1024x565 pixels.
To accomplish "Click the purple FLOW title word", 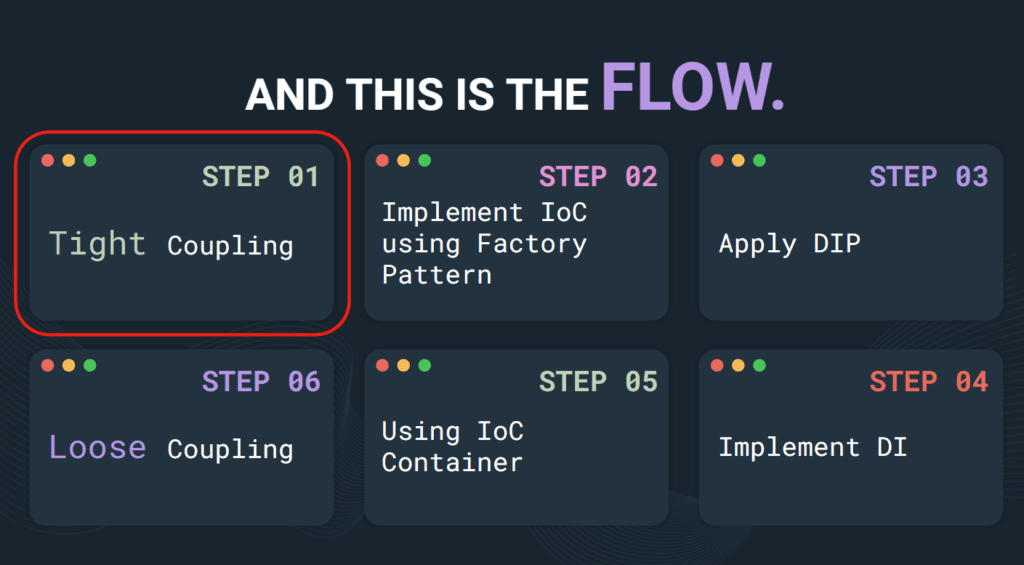I will (x=692, y=88).
